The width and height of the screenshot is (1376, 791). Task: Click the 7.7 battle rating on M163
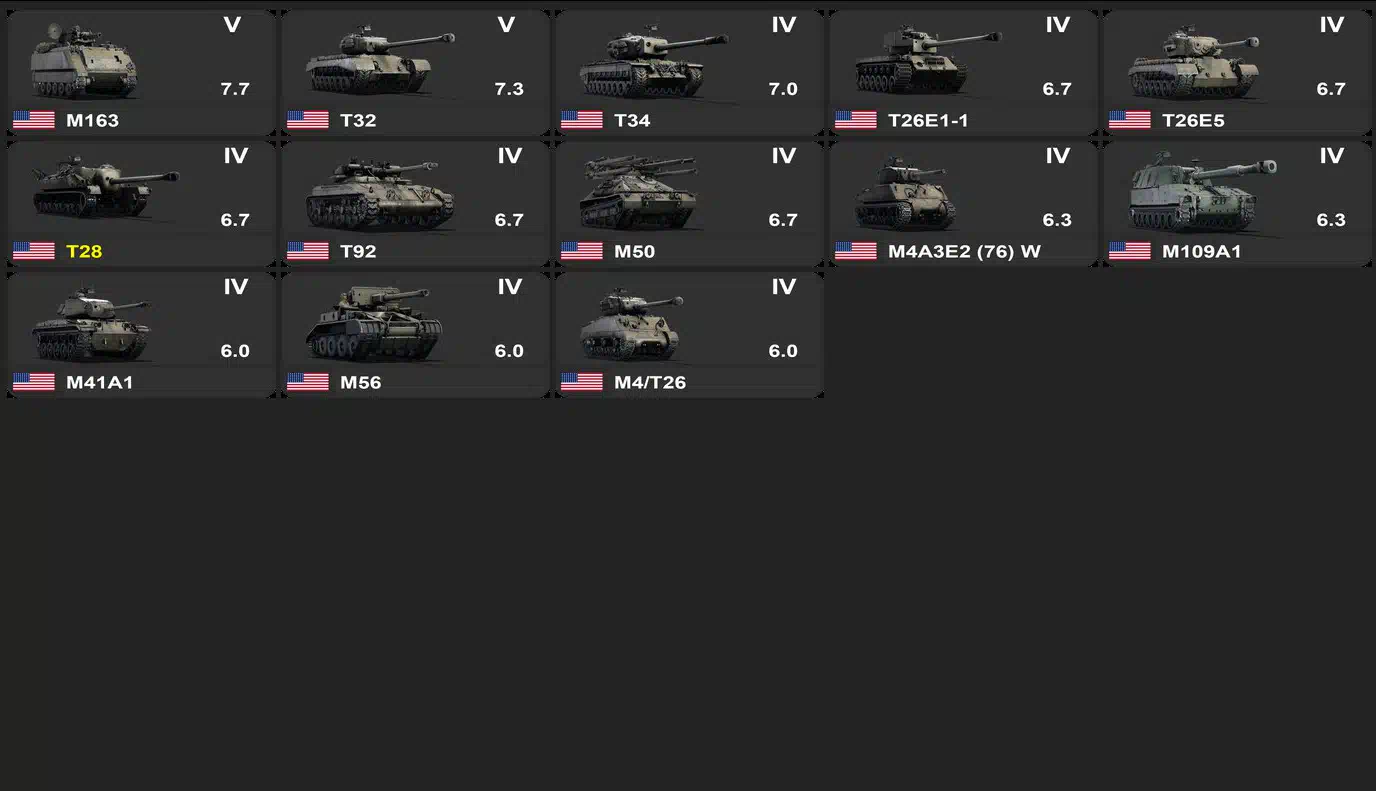tap(235, 89)
